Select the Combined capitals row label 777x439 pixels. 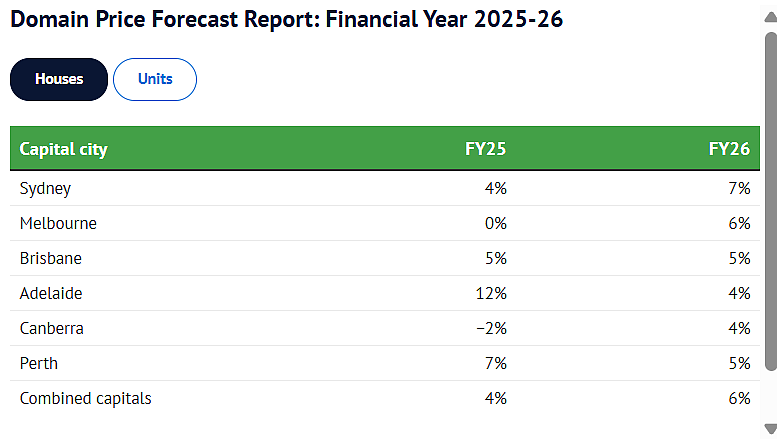point(85,399)
